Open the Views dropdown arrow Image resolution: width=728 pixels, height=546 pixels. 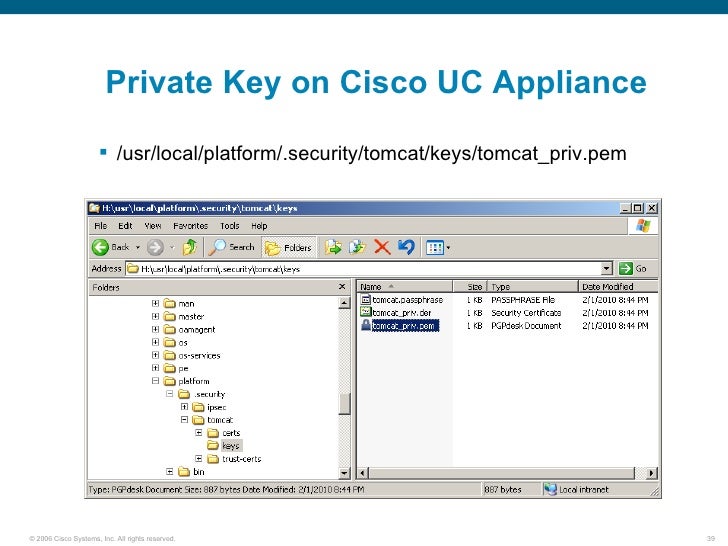[448, 248]
